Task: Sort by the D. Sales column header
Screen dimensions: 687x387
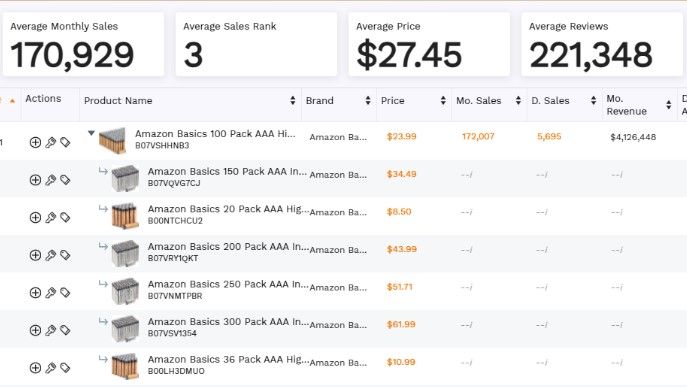Action: [x=550, y=101]
